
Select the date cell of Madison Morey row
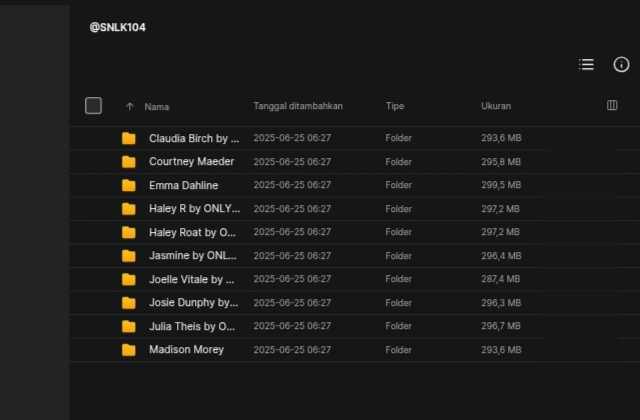[x=292, y=350]
